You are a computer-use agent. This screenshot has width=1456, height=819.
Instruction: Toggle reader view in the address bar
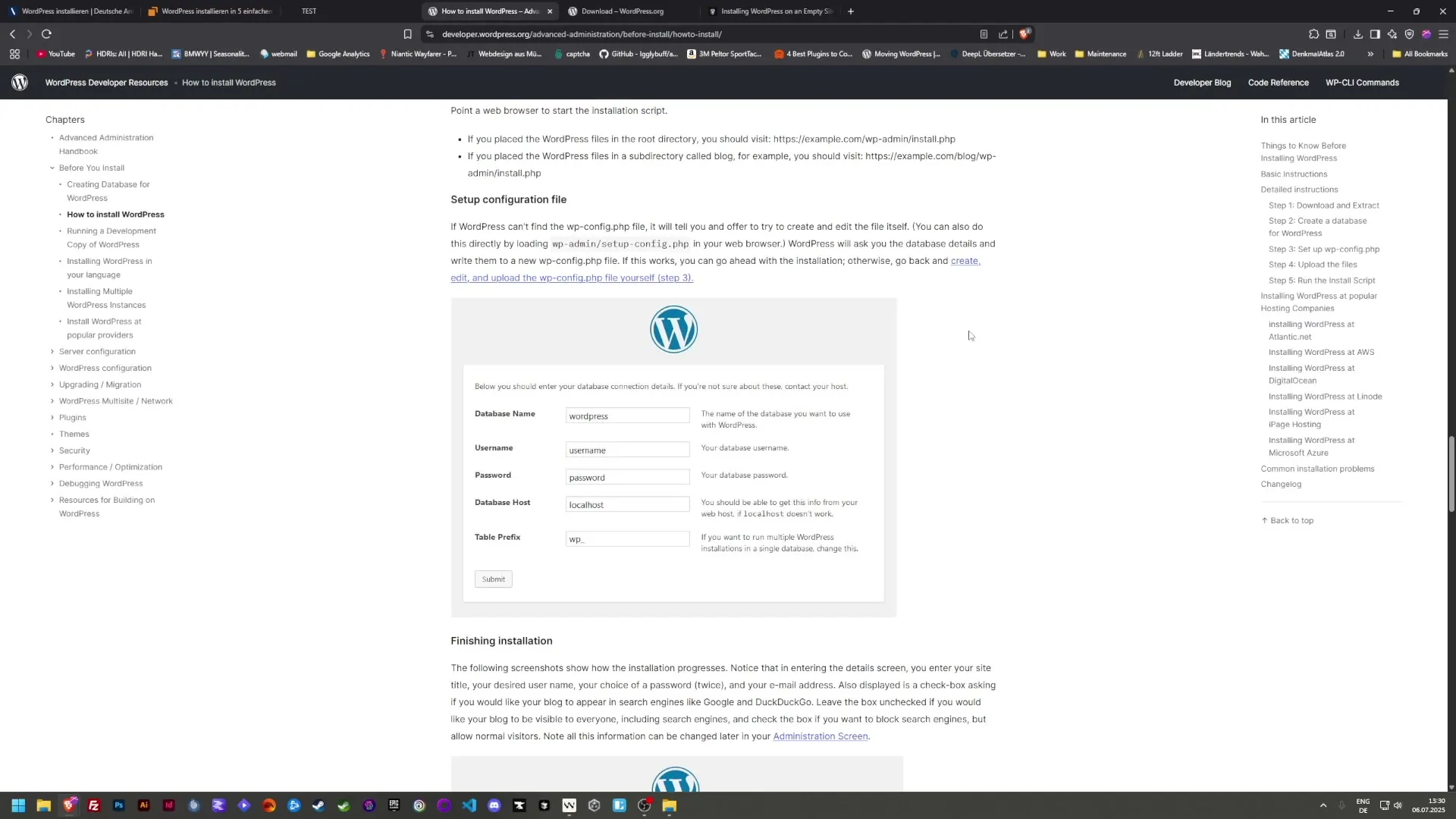tap(984, 34)
